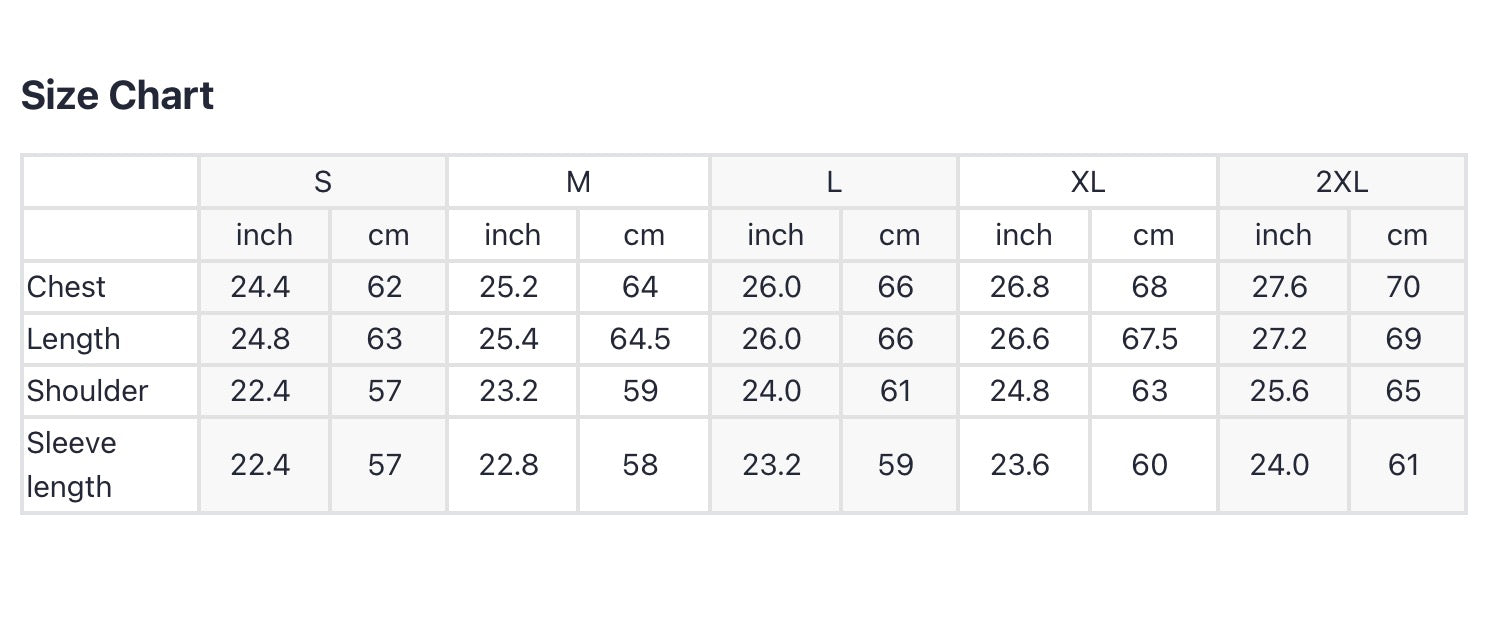Click Chest inch value 26.8 for XL
Viewport: 1488px width, 643px height.
point(1020,287)
